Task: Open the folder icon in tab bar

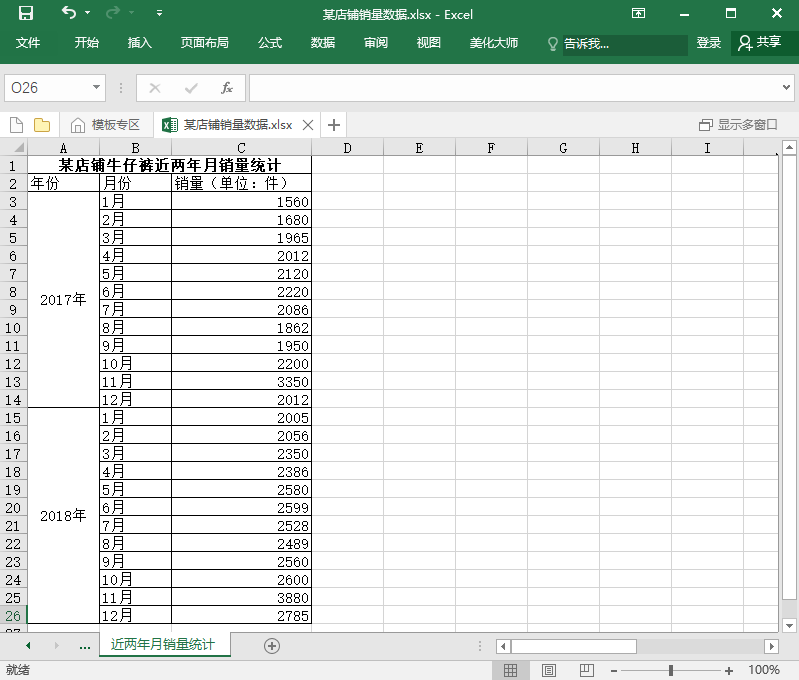Action: (42, 125)
